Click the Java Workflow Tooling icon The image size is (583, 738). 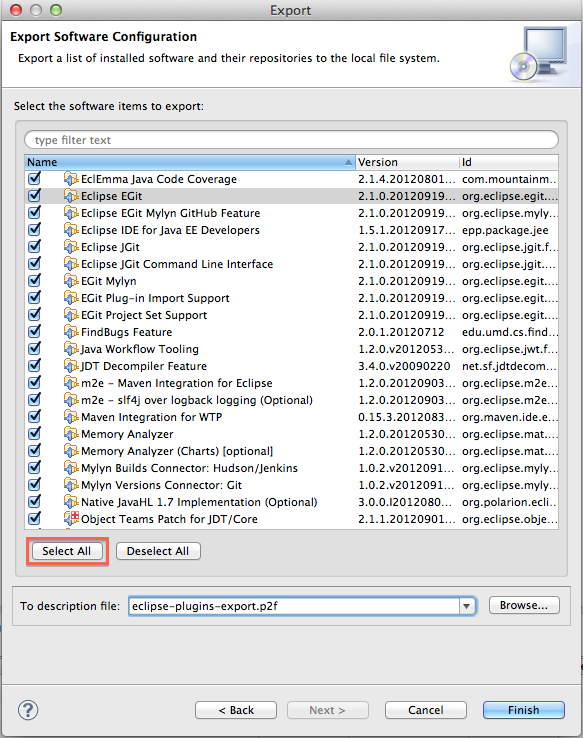click(x=71, y=349)
